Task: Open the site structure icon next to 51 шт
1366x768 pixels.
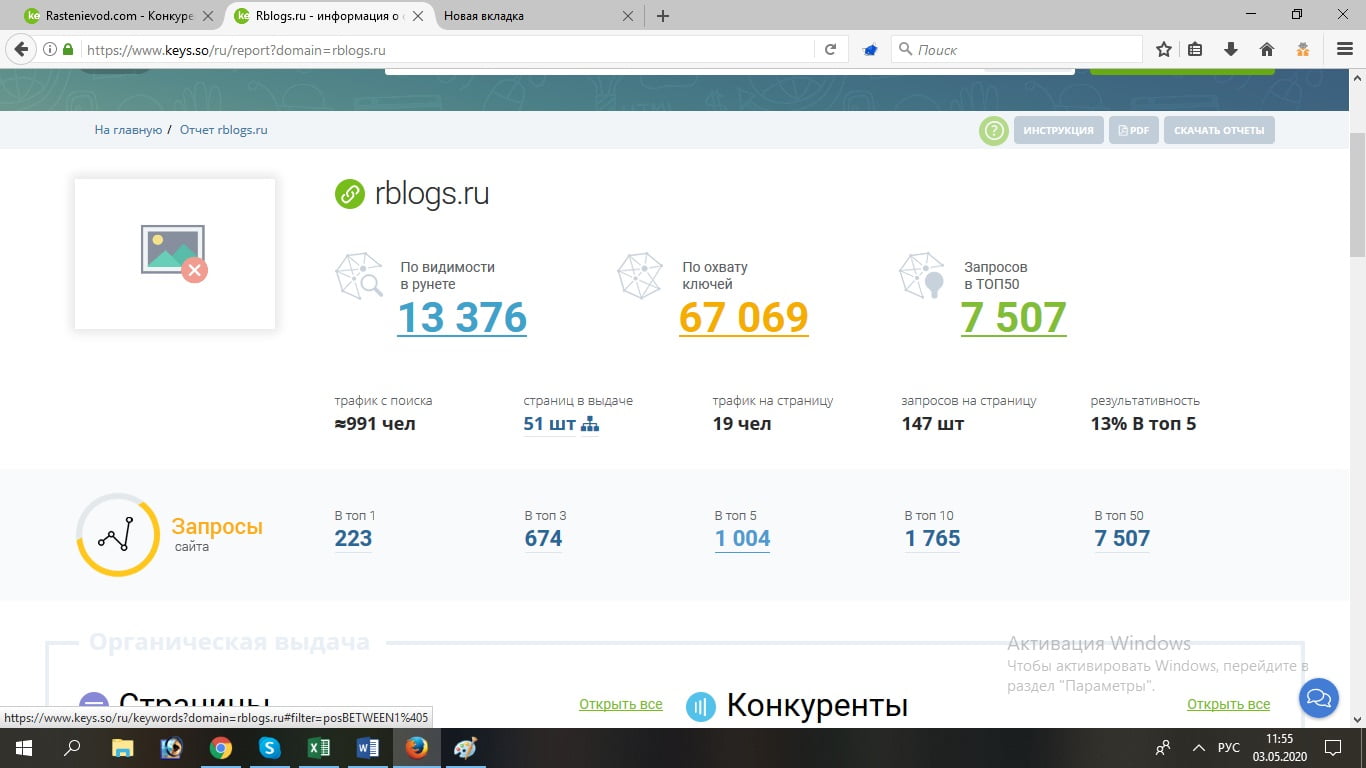Action: [x=590, y=424]
